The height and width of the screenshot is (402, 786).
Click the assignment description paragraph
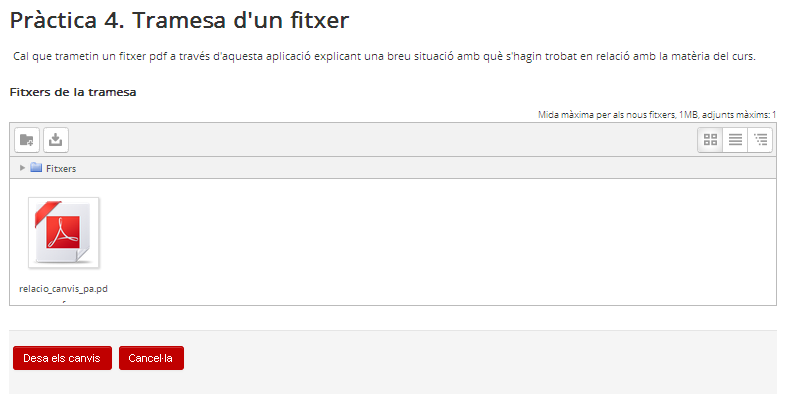click(x=384, y=56)
